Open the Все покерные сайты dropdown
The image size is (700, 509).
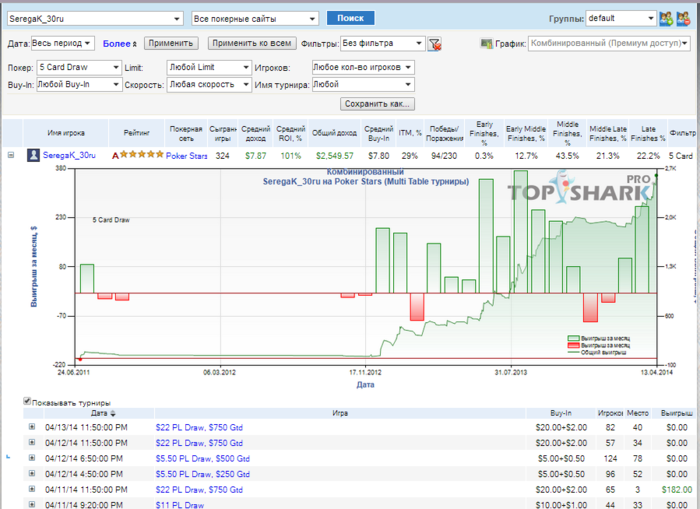point(255,19)
